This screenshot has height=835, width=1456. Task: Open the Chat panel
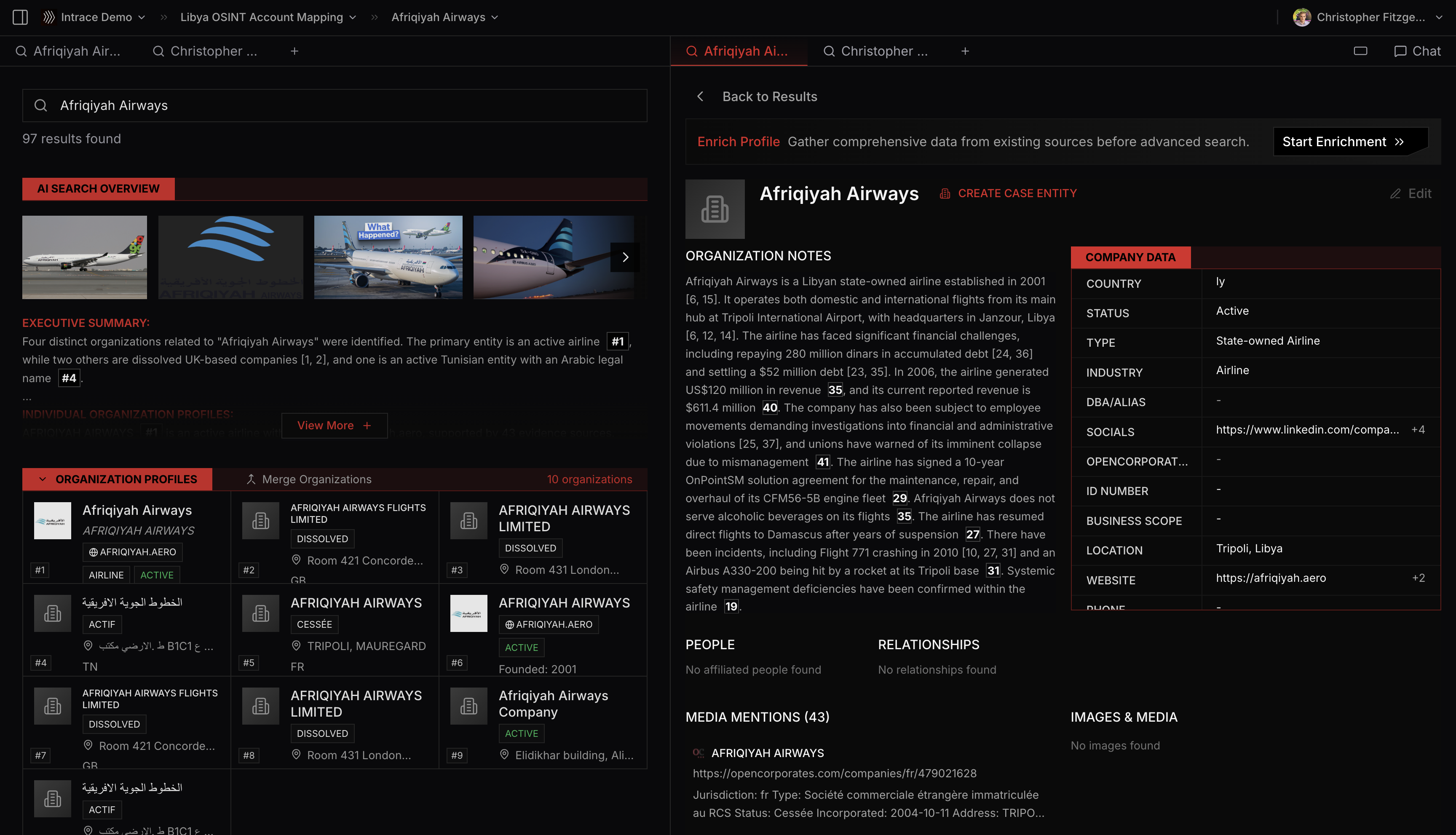(x=1417, y=51)
